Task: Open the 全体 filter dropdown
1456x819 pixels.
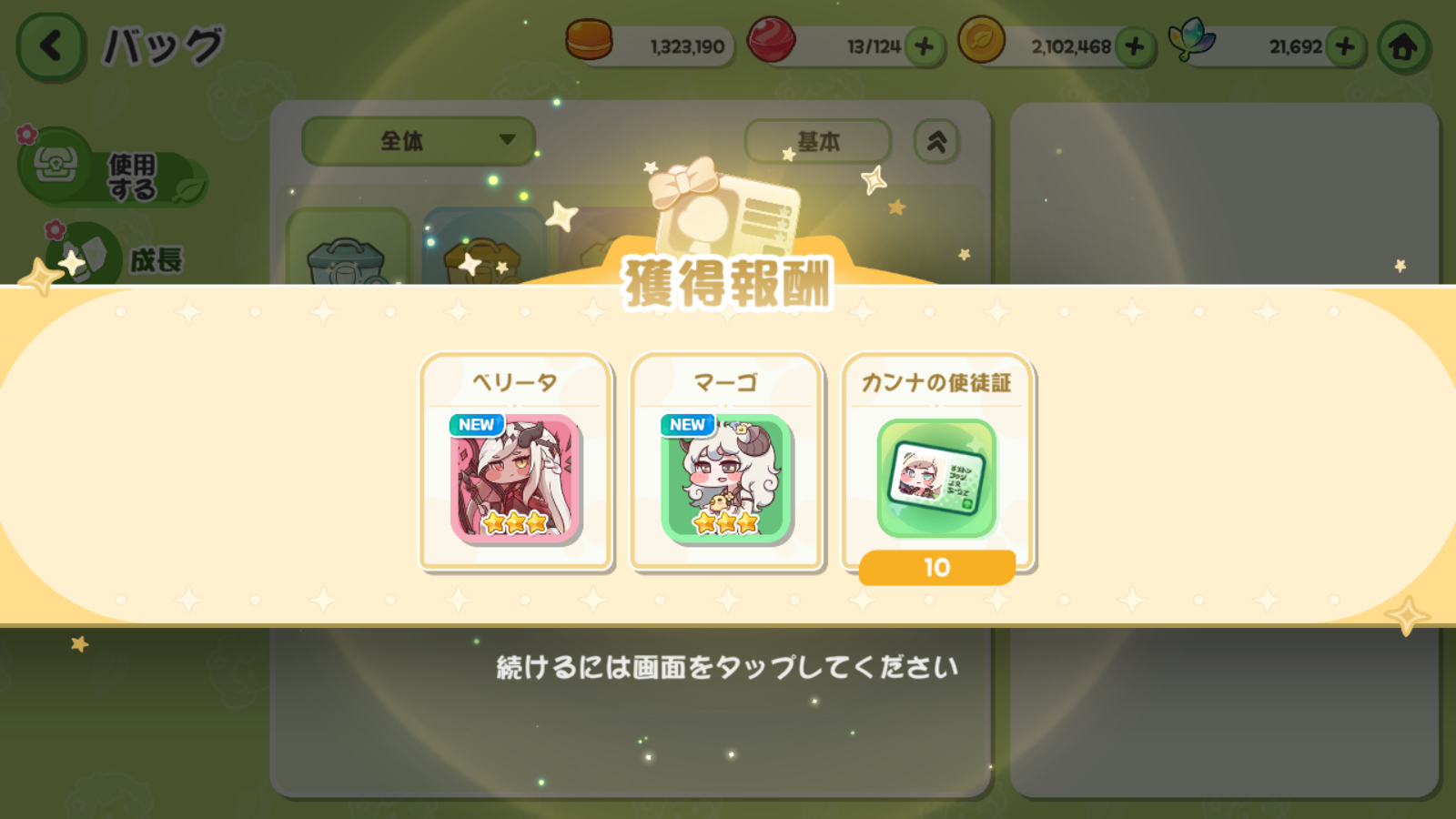Action: 419,141
